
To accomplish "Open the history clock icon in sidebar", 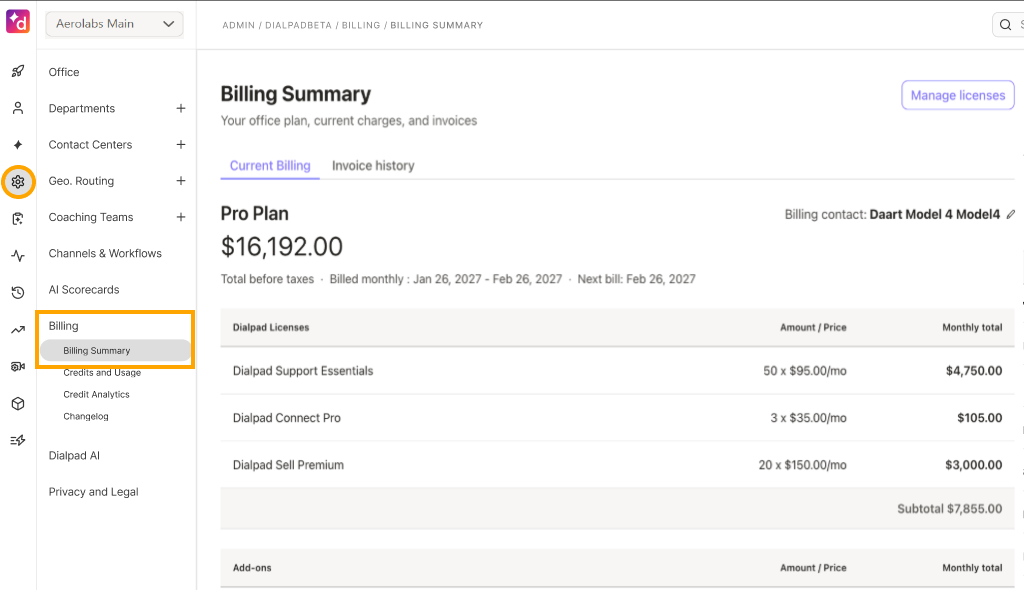I will pos(18,292).
